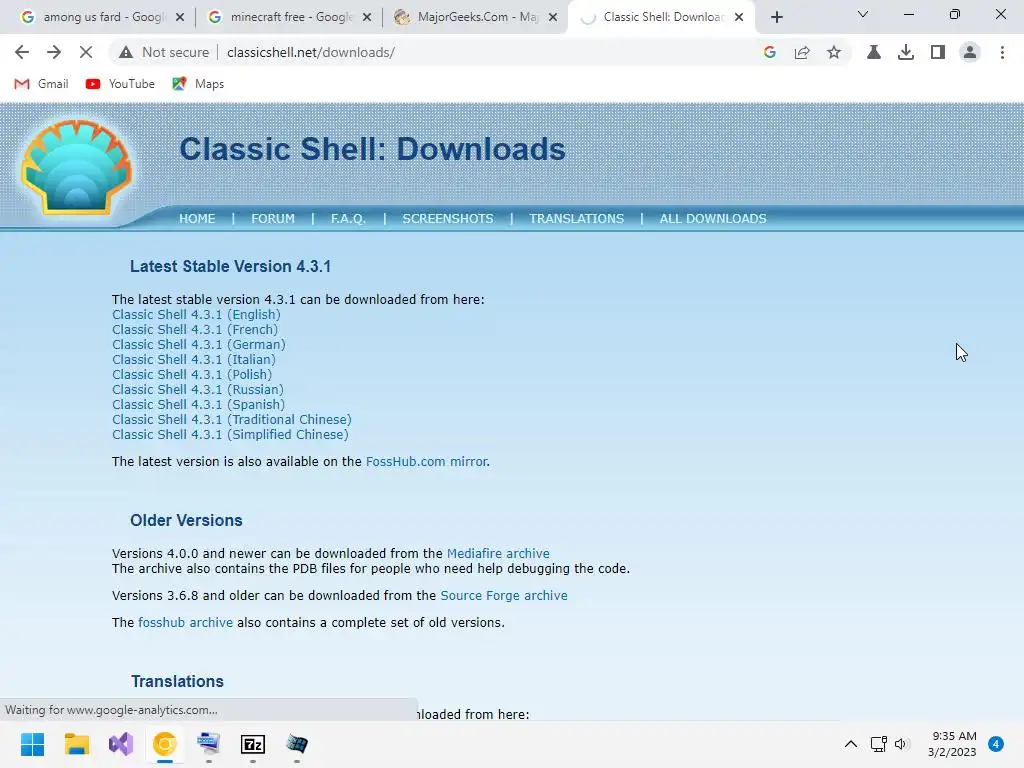The width and height of the screenshot is (1024, 768).
Task: Open the Mediafire archive link
Action: pos(498,554)
